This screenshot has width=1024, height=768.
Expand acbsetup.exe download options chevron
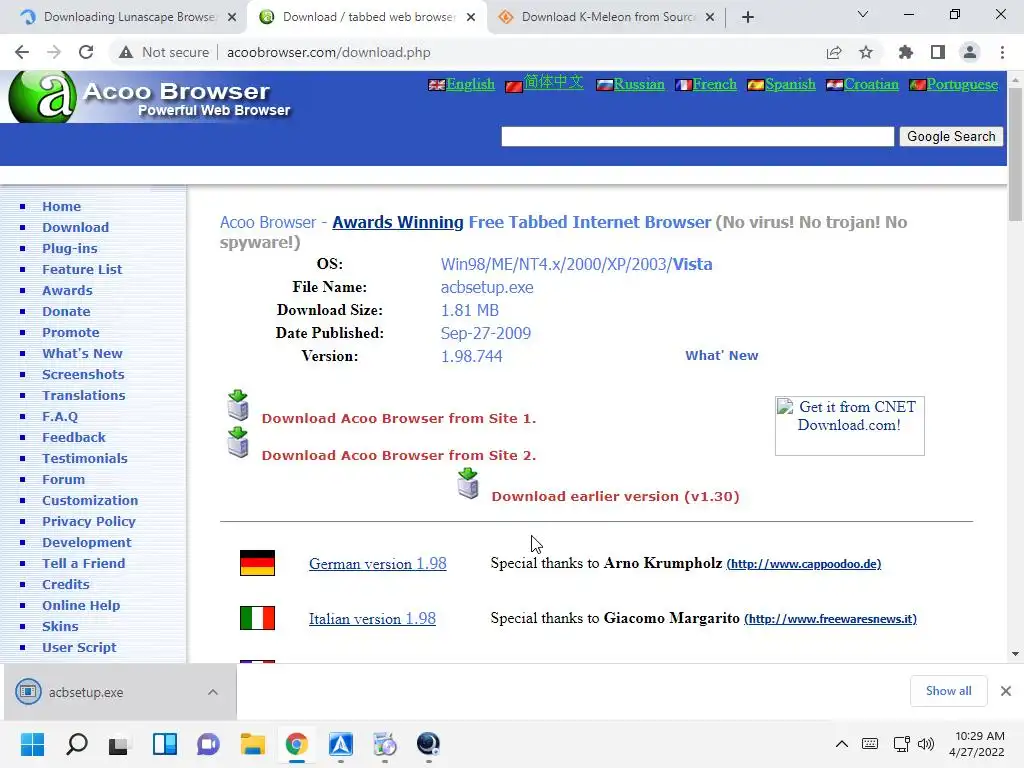[213, 692]
